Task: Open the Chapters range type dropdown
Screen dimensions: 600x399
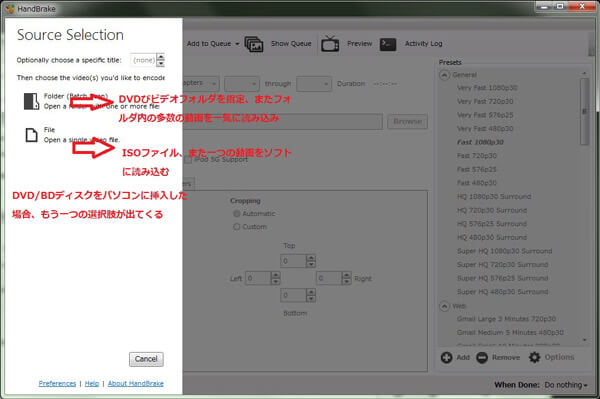Action: point(201,83)
